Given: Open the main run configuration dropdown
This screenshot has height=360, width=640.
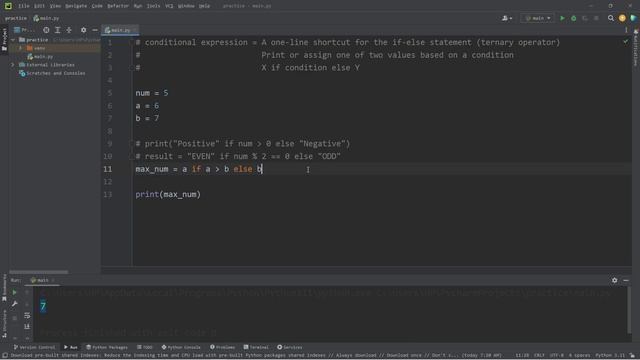Looking at the screenshot, I should (x=538, y=18).
